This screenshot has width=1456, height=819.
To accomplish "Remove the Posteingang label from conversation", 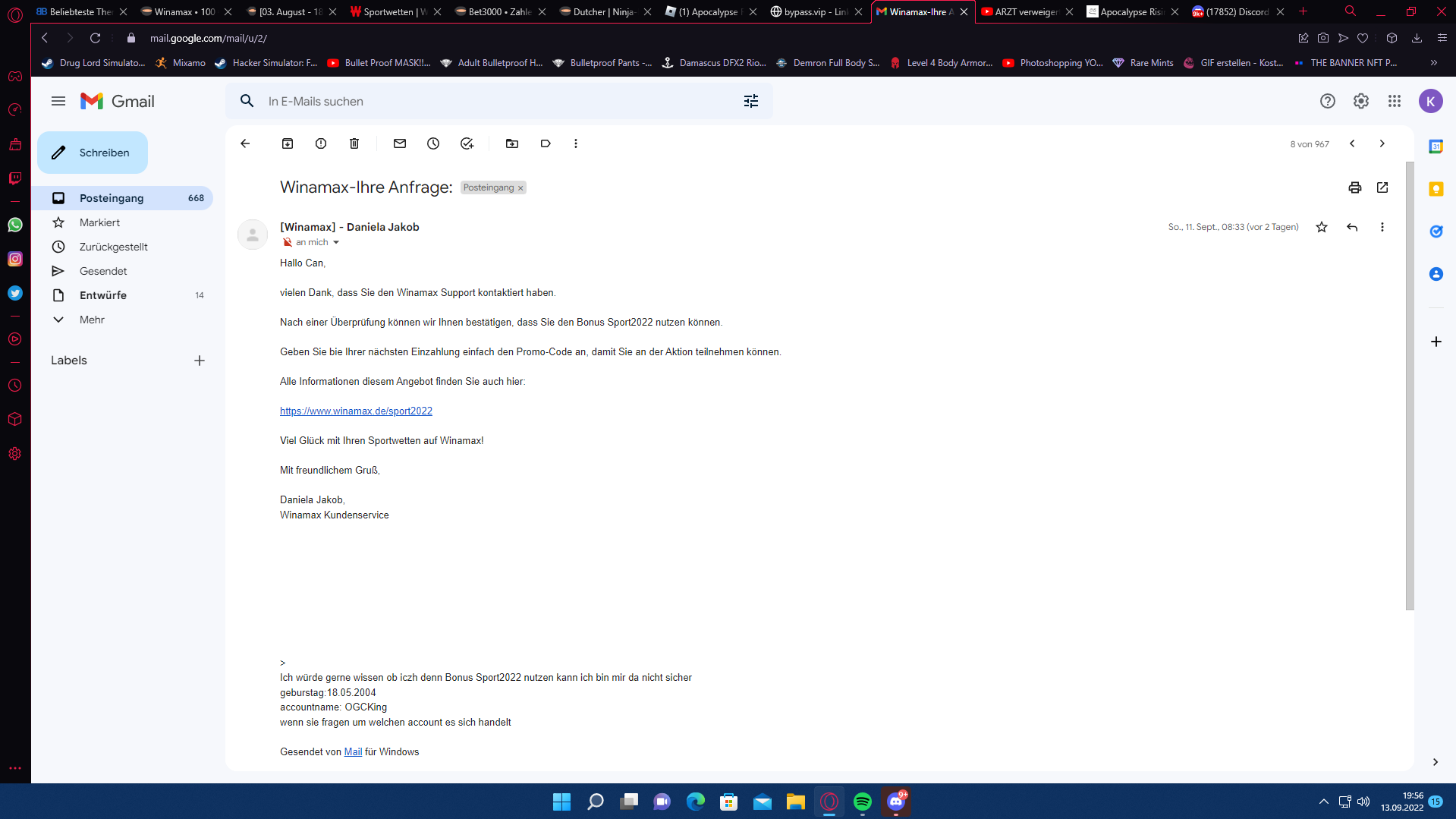I will (x=520, y=188).
